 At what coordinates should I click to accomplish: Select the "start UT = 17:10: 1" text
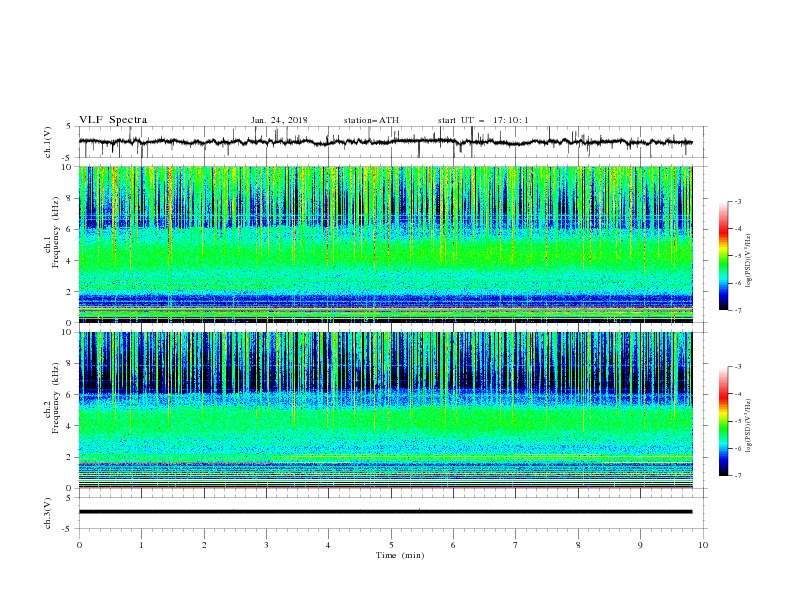point(483,120)
